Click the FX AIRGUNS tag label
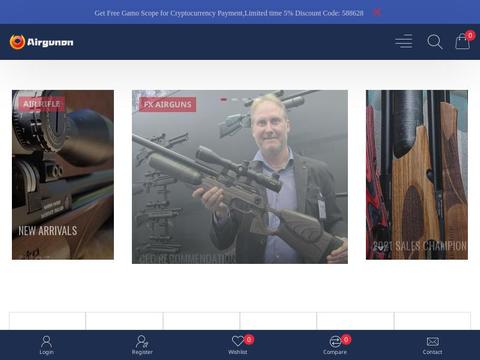 pos(168,104)
